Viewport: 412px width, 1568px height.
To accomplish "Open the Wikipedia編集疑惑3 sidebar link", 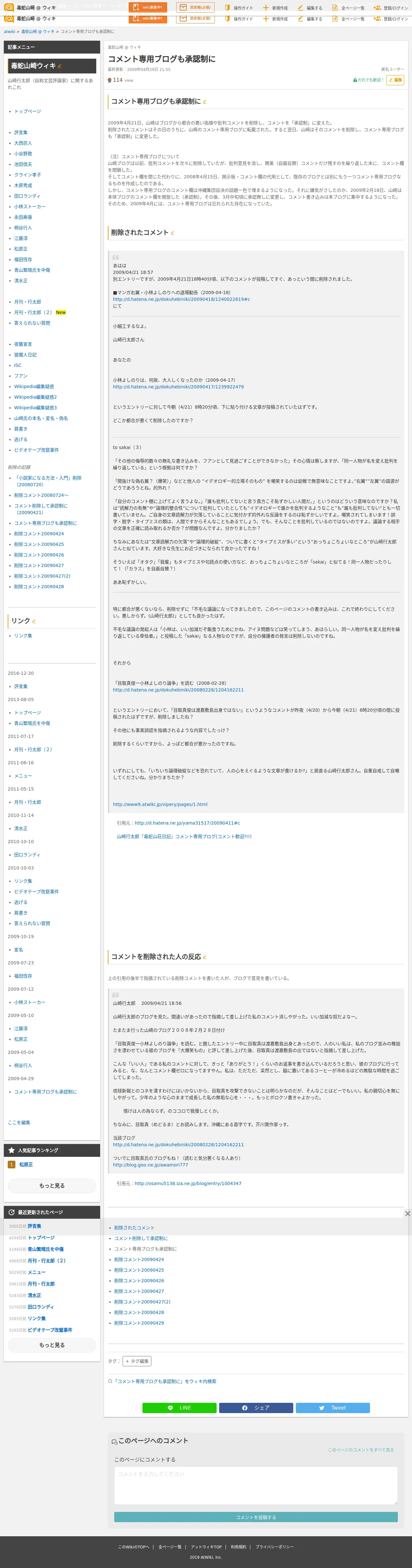I will (x=35, y=408).
